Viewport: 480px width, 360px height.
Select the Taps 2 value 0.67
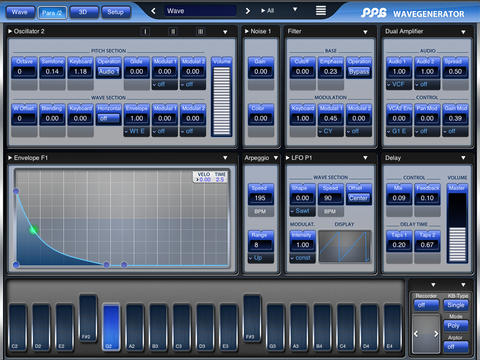(x=427, y=245)
